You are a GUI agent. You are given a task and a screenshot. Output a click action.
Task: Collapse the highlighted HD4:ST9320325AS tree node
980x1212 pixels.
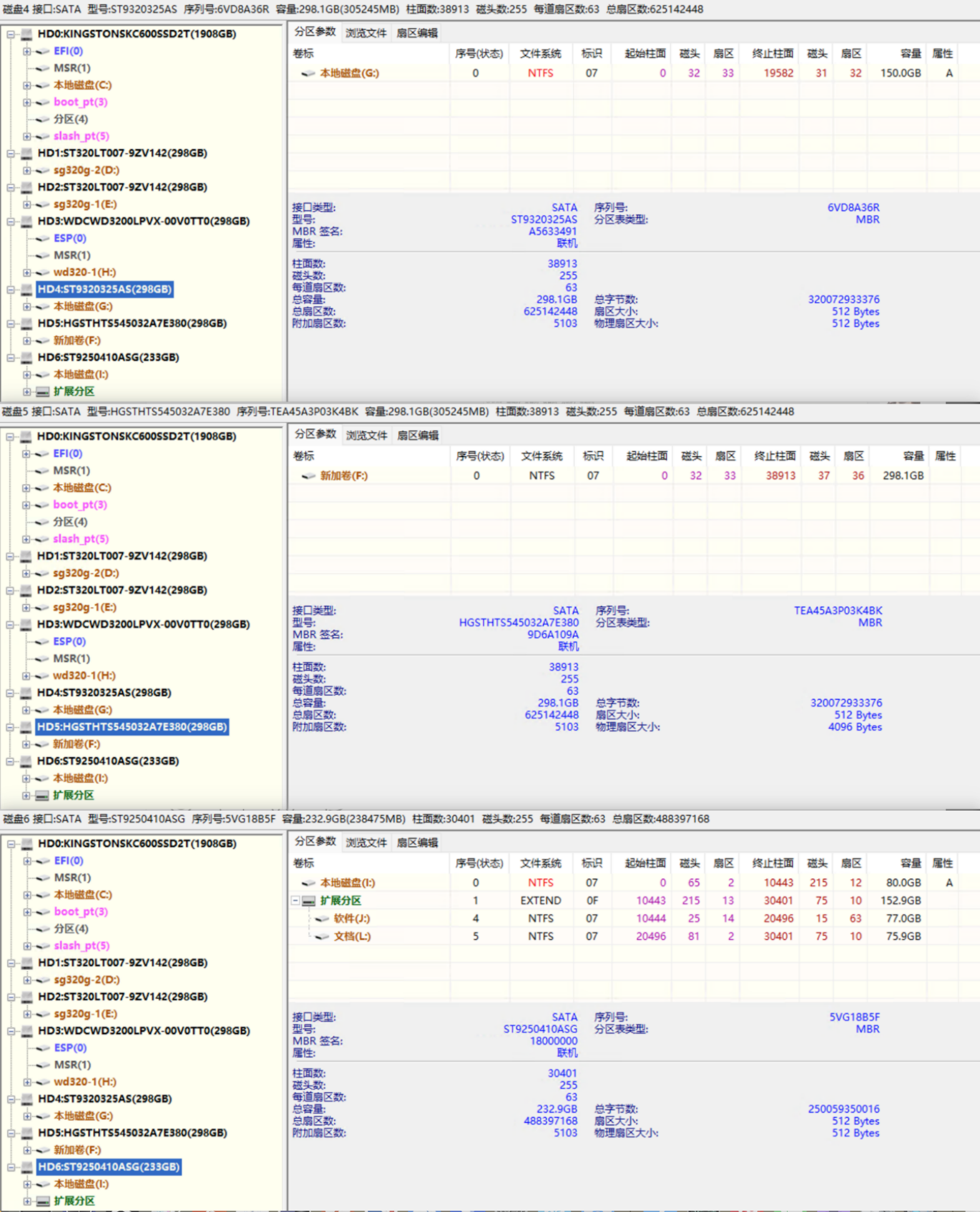pyautogui.click(x=11, y=290)
